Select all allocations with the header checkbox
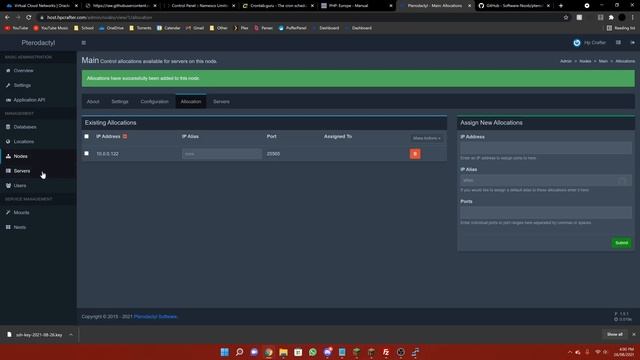The height and width of the screenshot is (360, 640). (87, 136)
